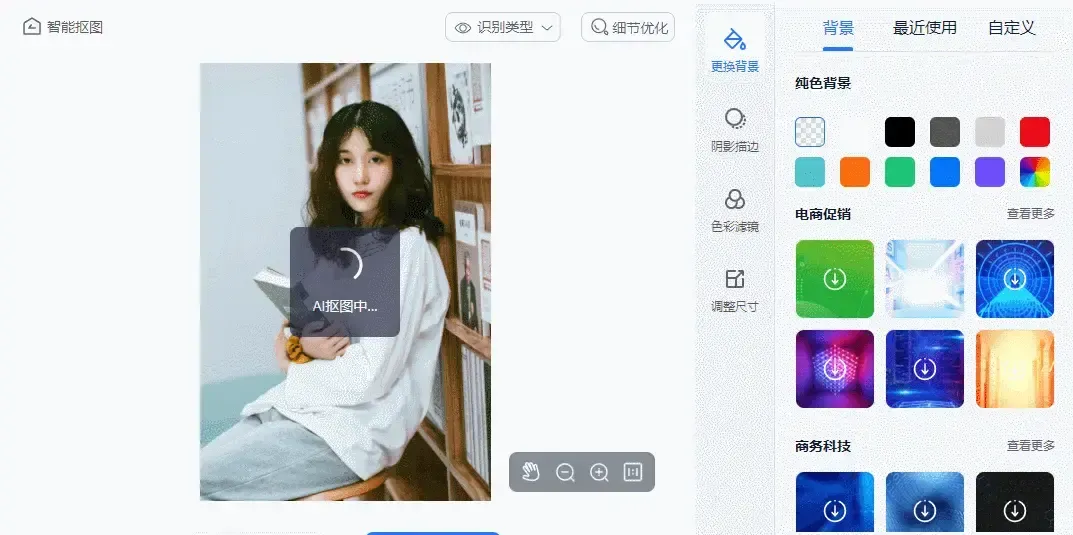1073x535 pixels.
Task: Select the orange background swatch
Action: point(855,172)
